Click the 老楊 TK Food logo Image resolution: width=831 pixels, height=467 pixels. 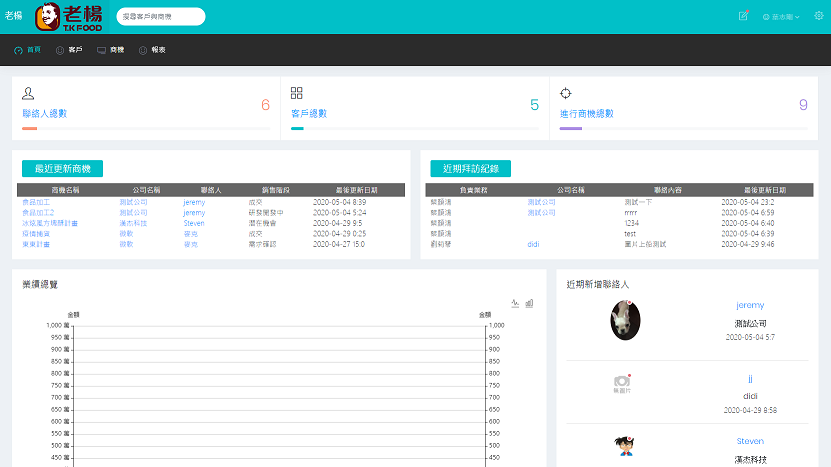tap(69, 17)
